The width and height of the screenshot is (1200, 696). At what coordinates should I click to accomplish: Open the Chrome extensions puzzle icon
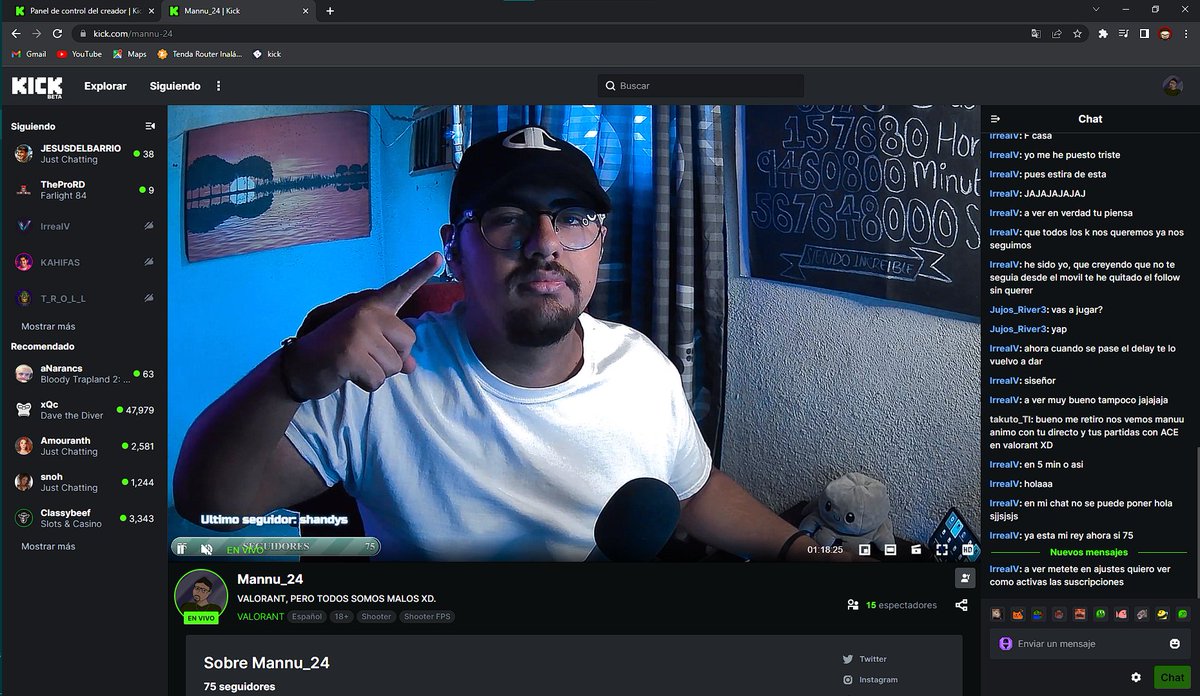[1102, 33]
